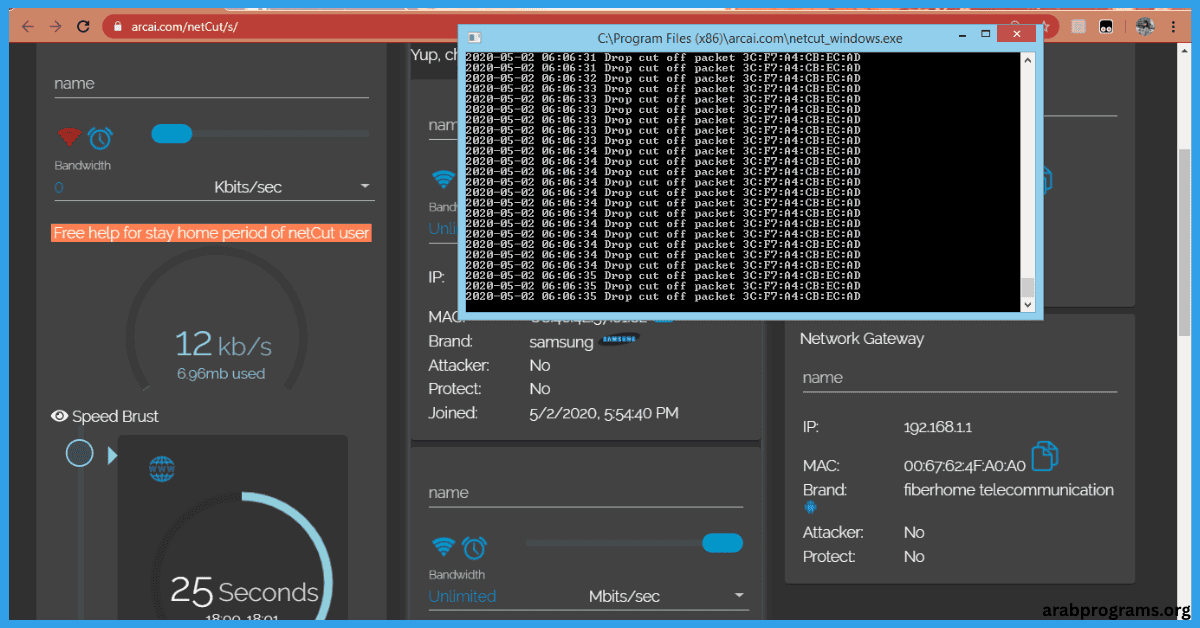Viewport: 1200px width, 628px height.
Task: Open the Free help for stay home link
Action: (211, 233)
